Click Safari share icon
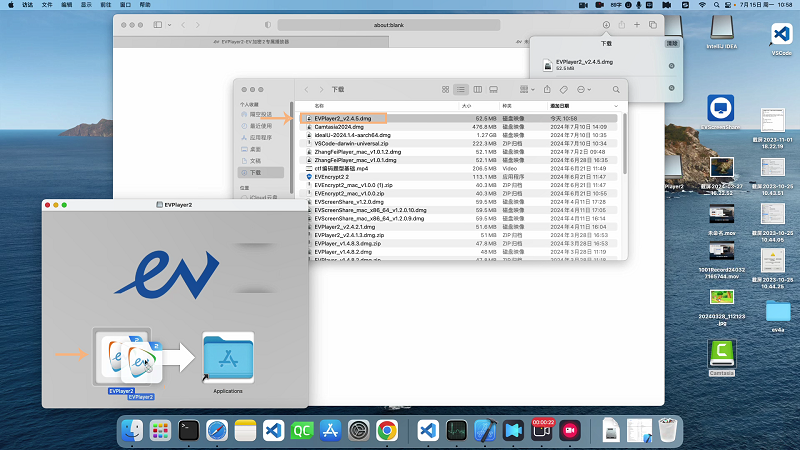 pyautogui.click(x=621, y=24)
